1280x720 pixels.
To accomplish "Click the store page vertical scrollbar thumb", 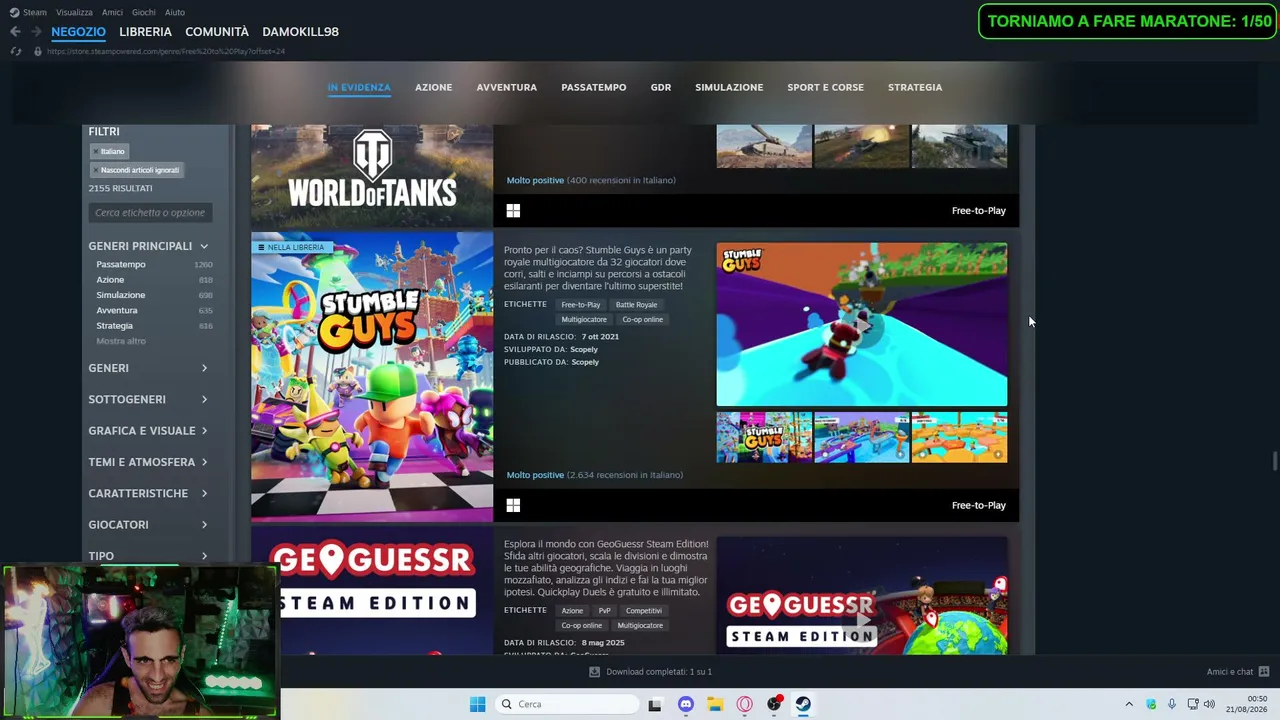I will 1274,460.
